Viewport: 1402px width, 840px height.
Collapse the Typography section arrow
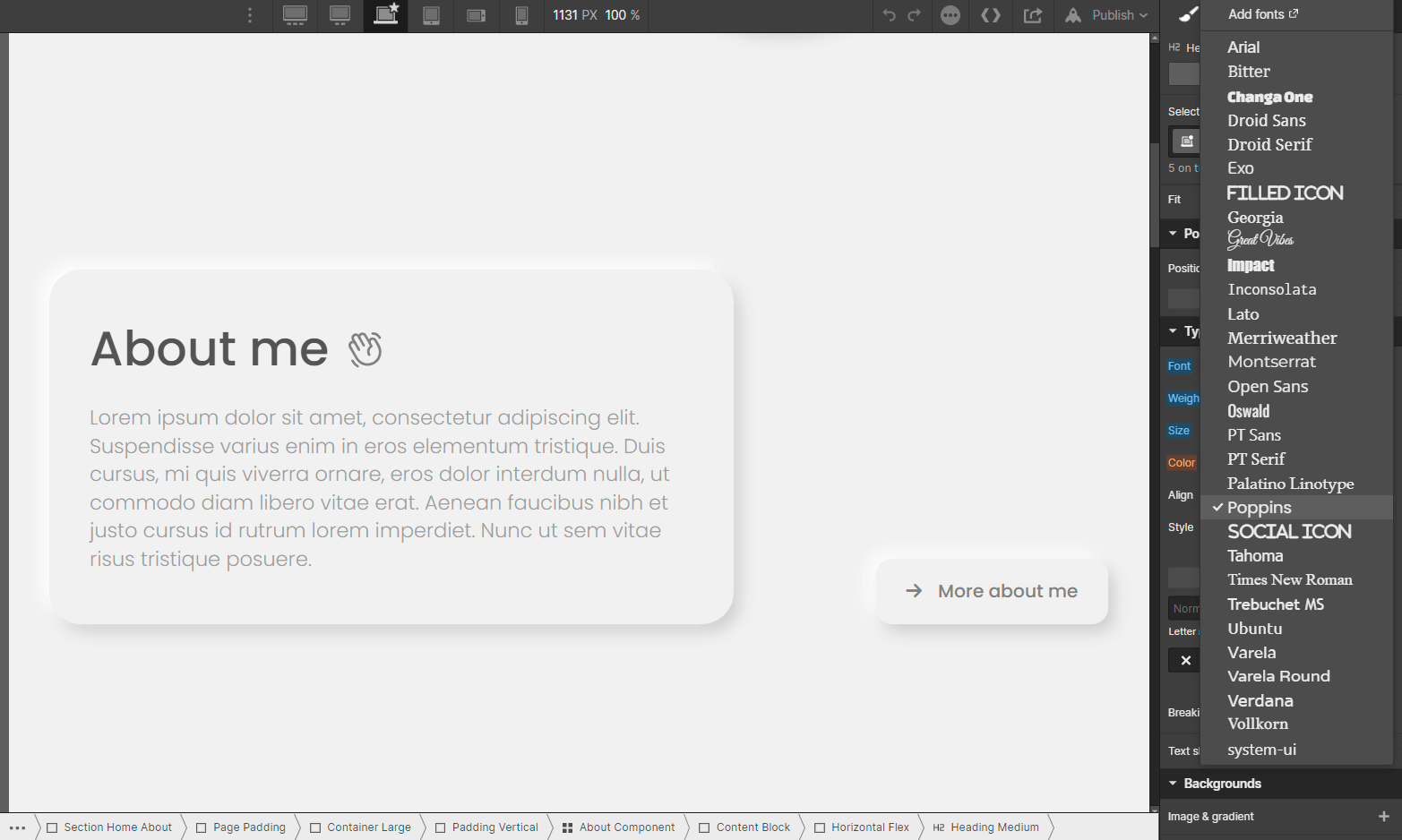1173,331
